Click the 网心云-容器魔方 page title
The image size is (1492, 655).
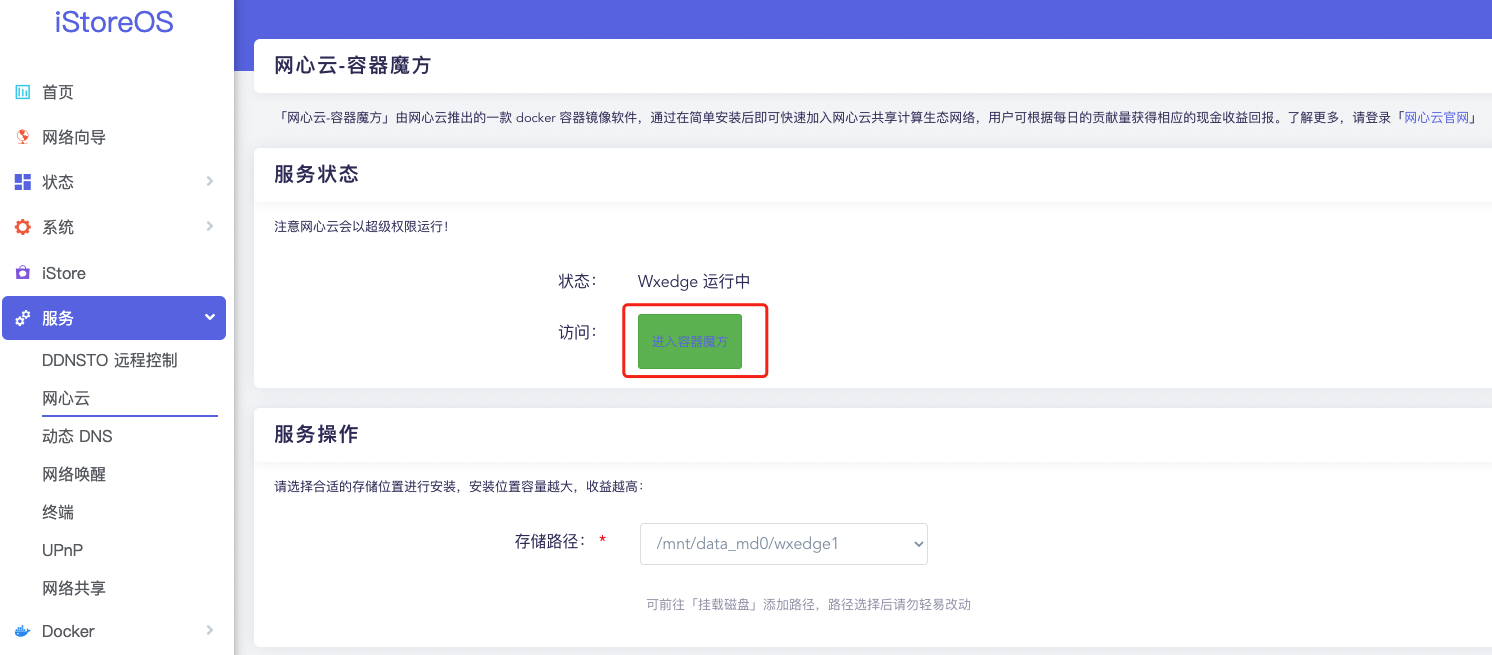pyautogui.click(x=353, y=66)
